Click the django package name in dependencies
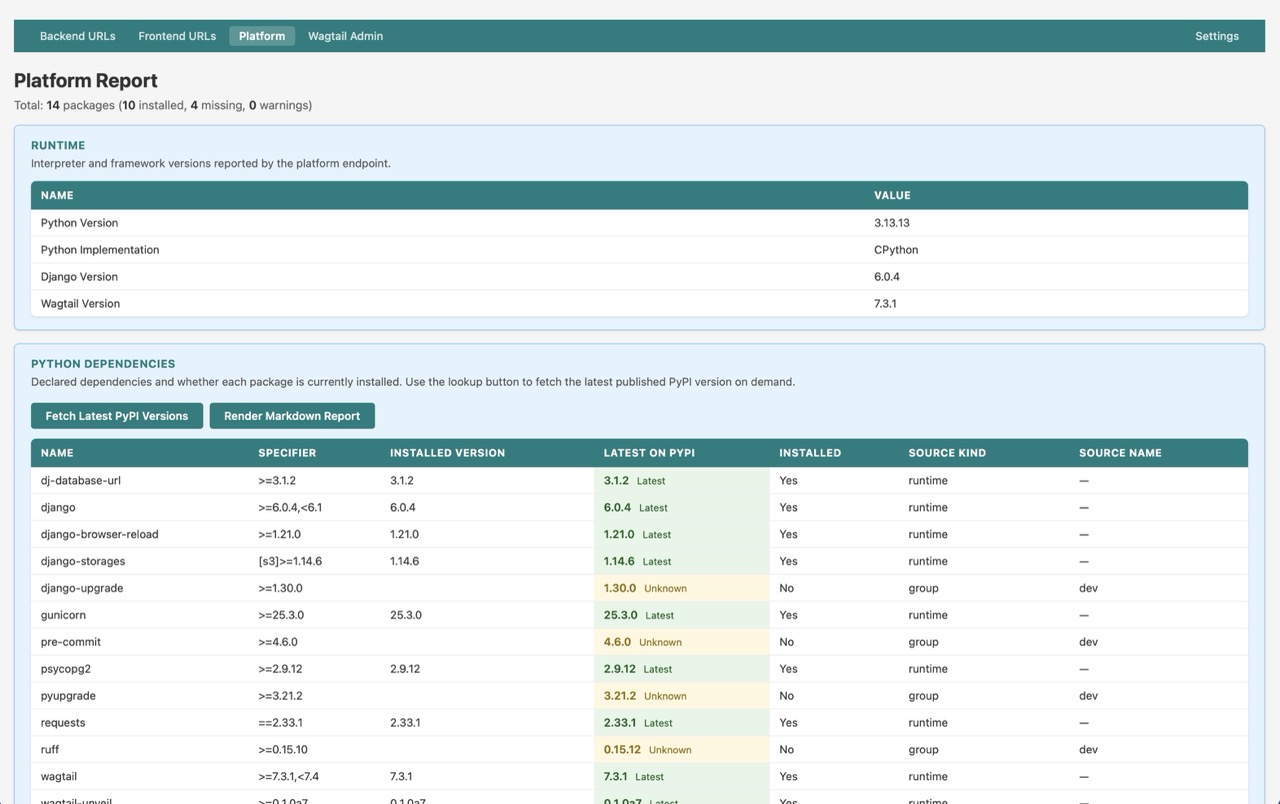1280x804 pixels. pyautogui.click(x=58, y=508)
